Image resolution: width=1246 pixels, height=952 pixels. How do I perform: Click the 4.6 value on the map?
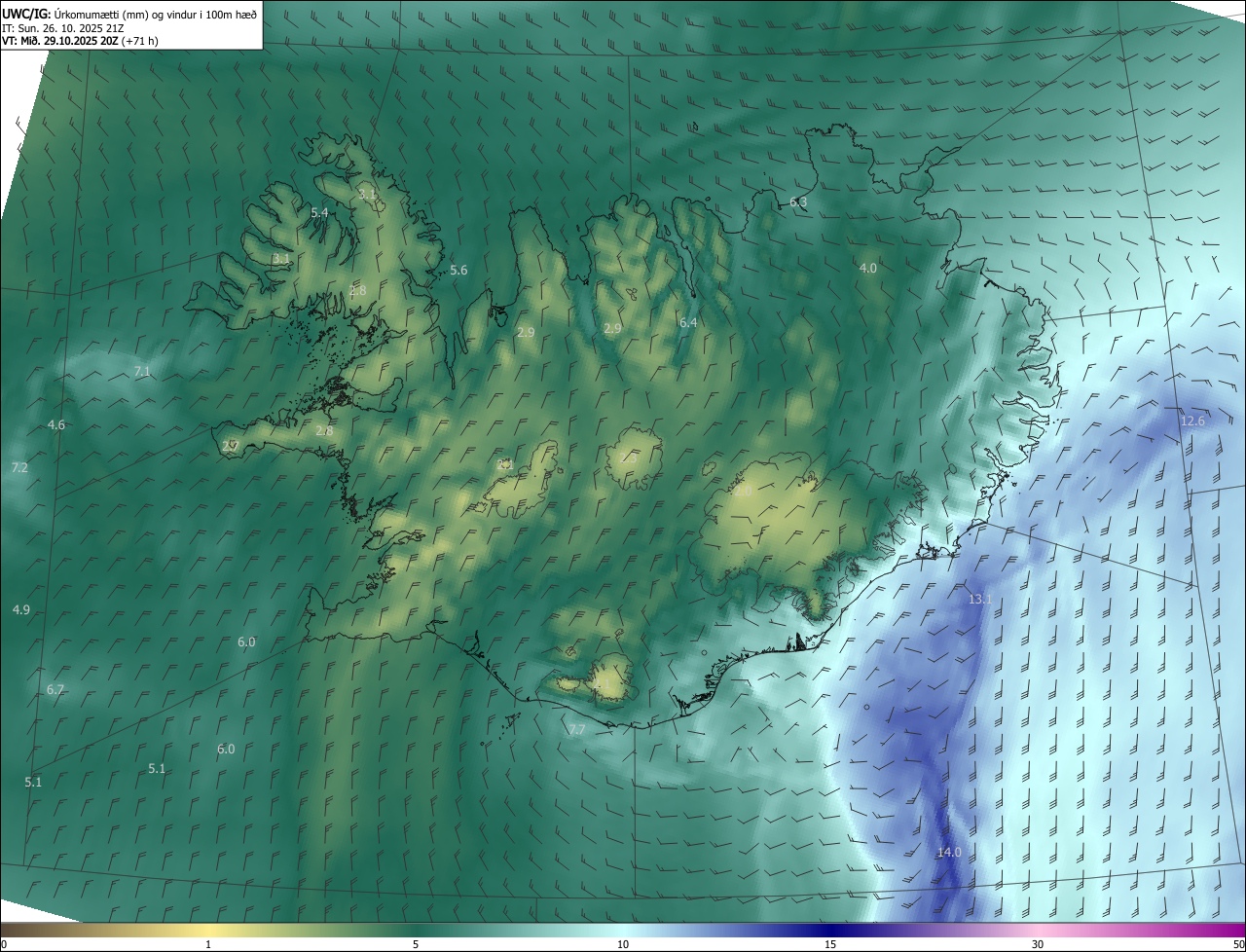click(55, 425)
